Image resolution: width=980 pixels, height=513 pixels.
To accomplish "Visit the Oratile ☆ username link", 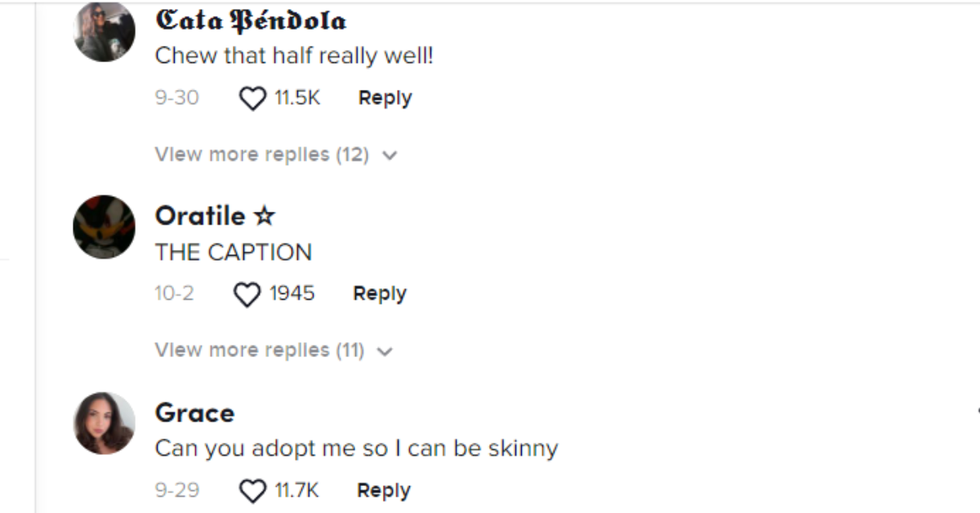I will click(214, 216).
